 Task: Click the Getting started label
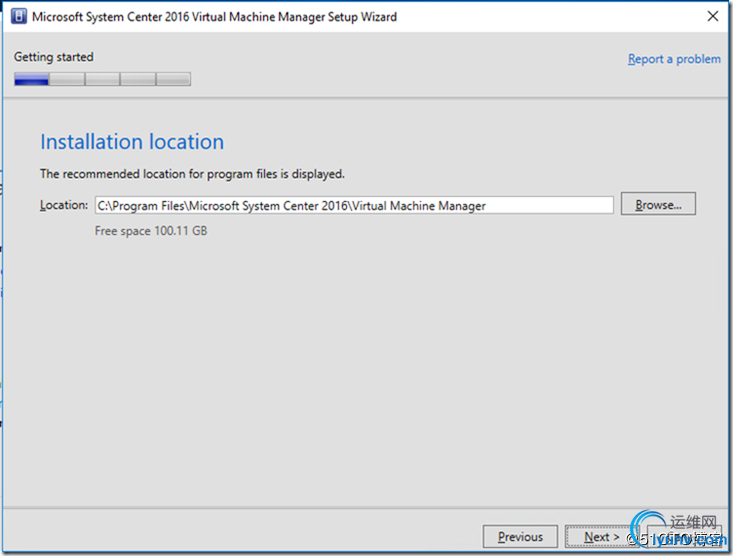[x=54, y=57]
